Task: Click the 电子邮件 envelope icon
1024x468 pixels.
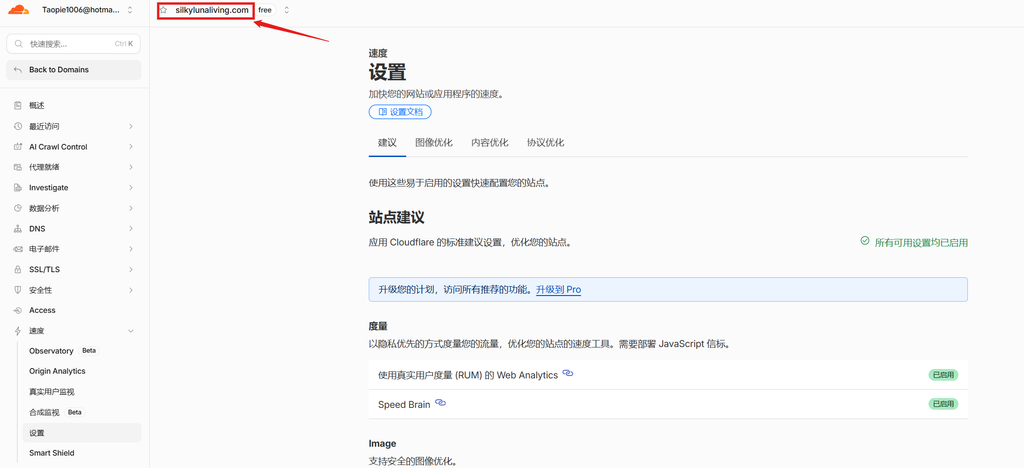Action: click(x=18, y=249)
